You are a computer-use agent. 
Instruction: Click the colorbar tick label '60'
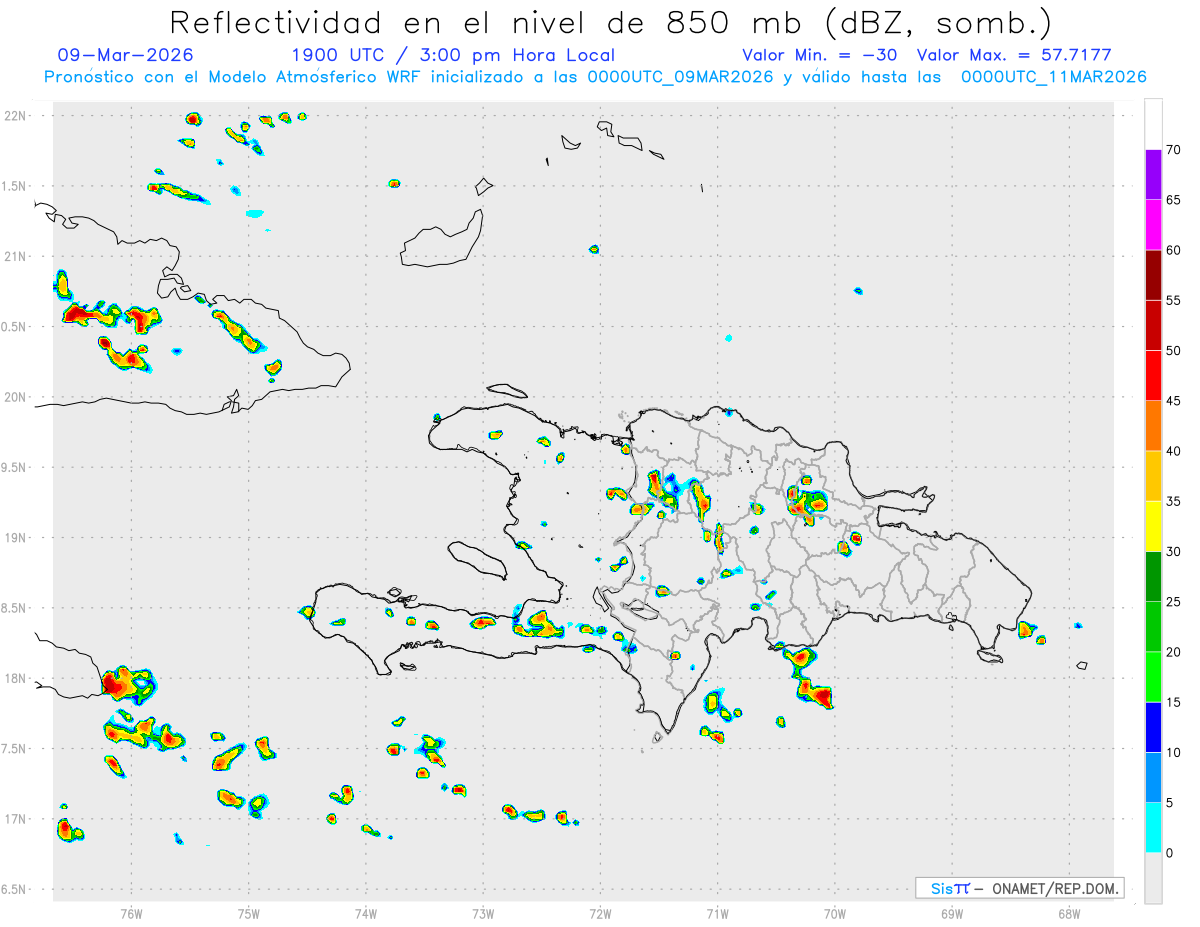[1174, 250]
